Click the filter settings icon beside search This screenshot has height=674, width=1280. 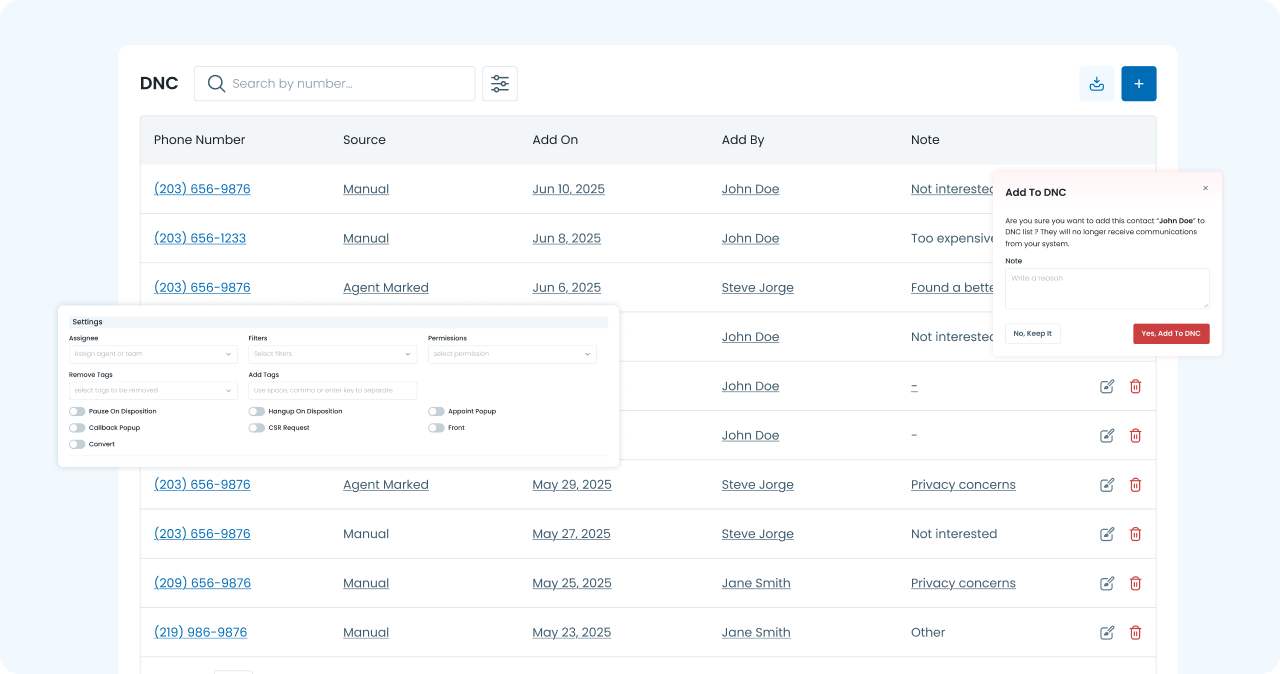point(500,84)
